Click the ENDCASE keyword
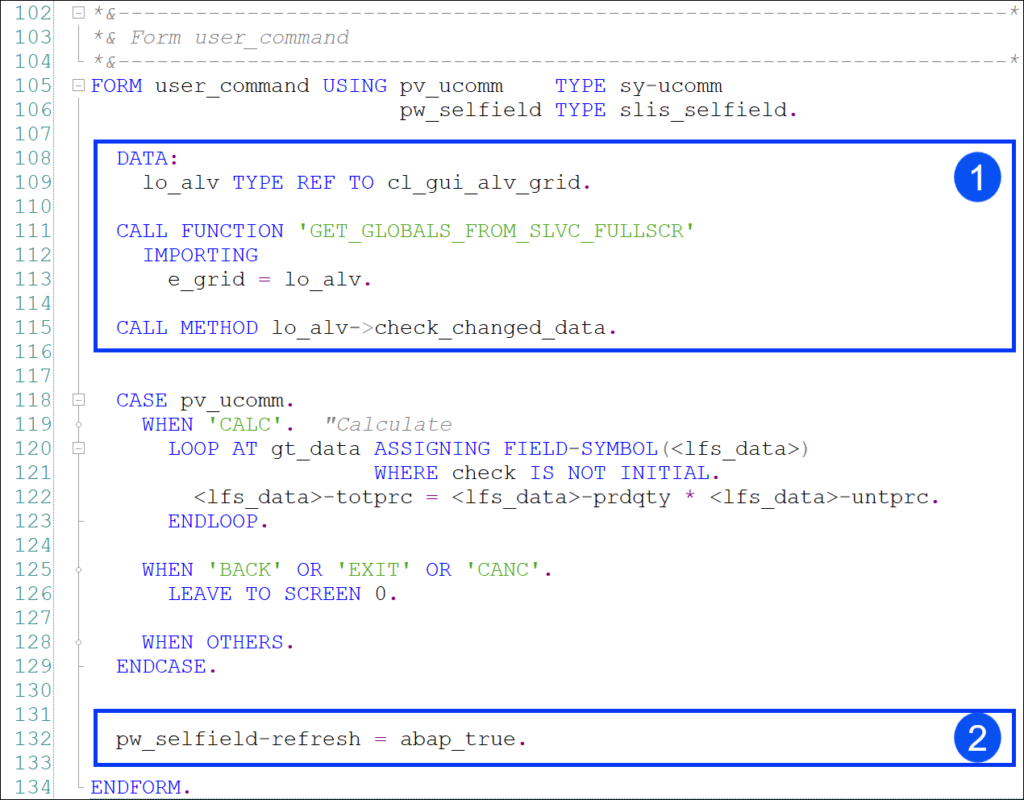 pyautogui.click(x=161, y=666)
